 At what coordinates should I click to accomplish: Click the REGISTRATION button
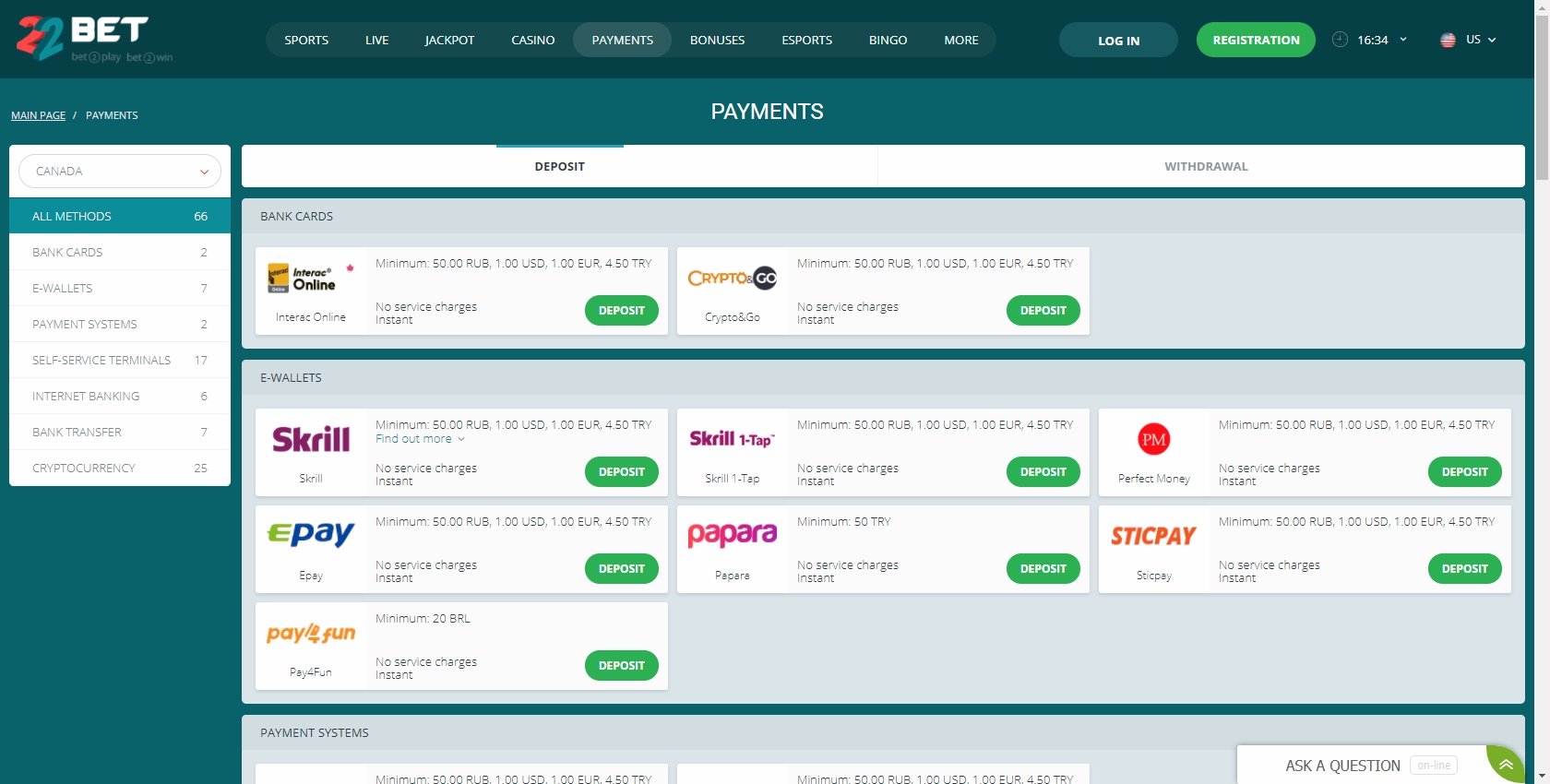coord(1256,40)
